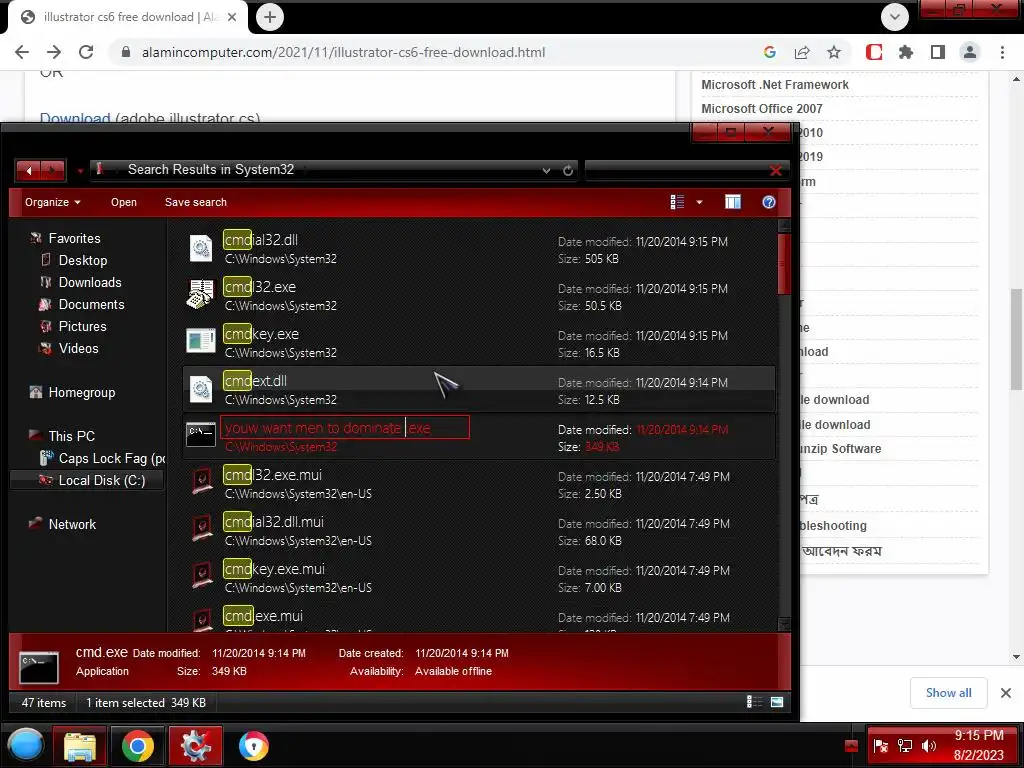1024x768 pixels.
Task: Expand the view options dropdown arrow
Action: pyautogui.click(x=699, y=202)
